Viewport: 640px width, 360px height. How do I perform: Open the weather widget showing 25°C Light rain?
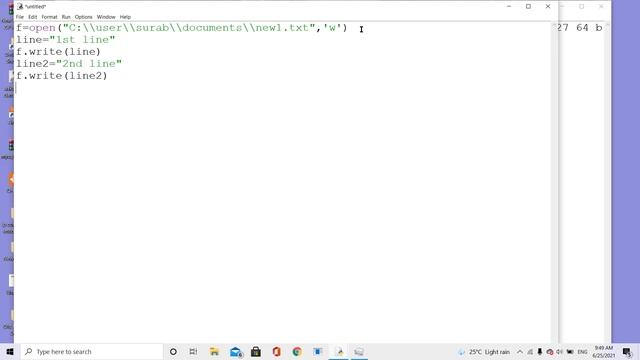click(484, 351)
